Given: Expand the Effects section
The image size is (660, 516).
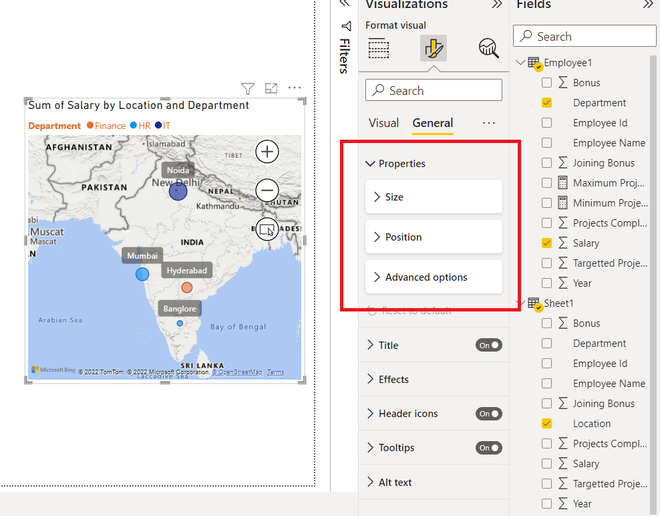Looking at the screenshot, I should [x=370, y=379].
